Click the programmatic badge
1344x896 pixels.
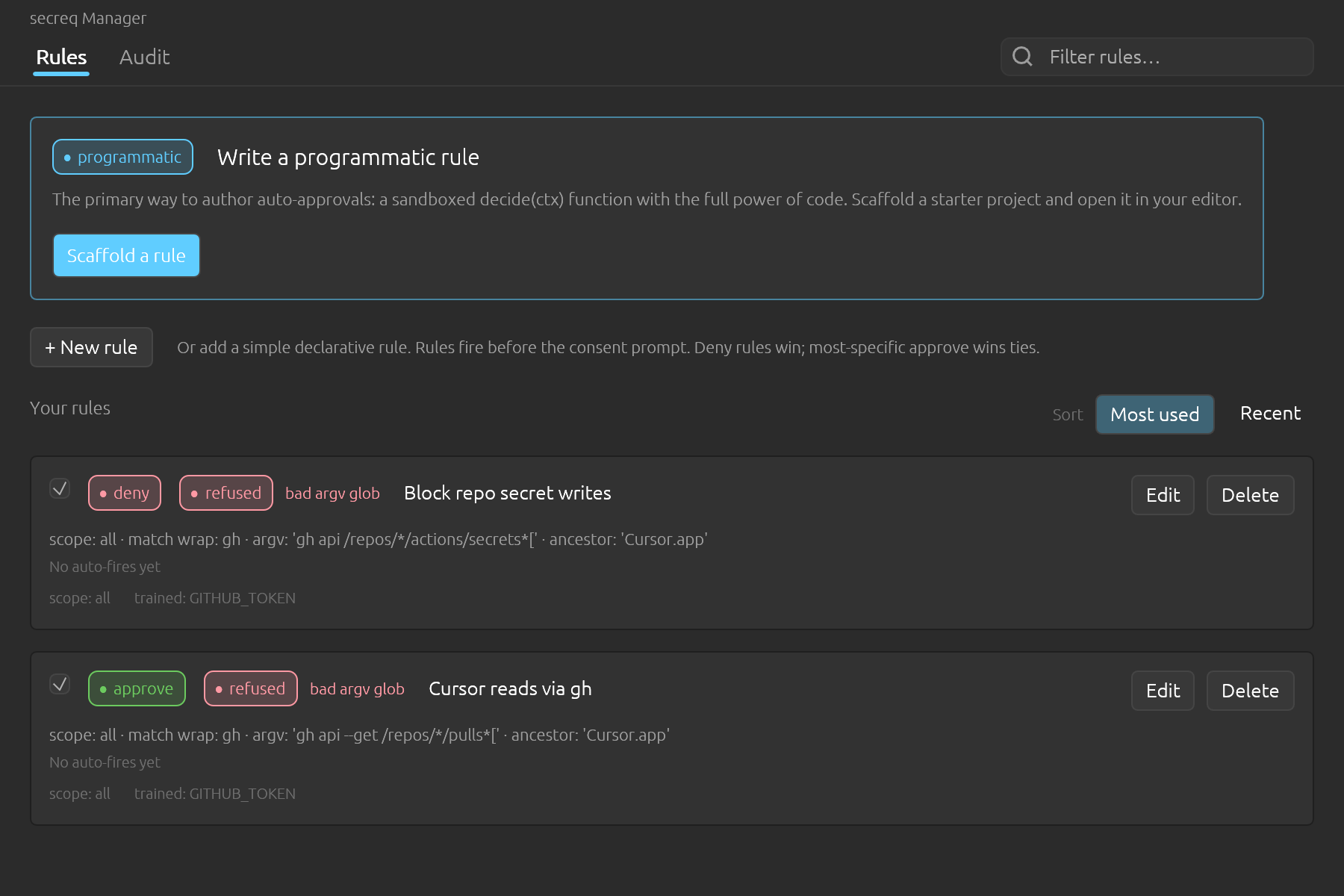pos(122,157)
